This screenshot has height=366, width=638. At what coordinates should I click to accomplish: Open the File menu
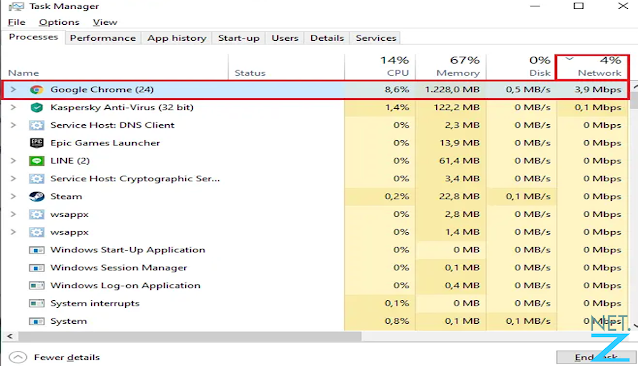click(x=17, y=22)
